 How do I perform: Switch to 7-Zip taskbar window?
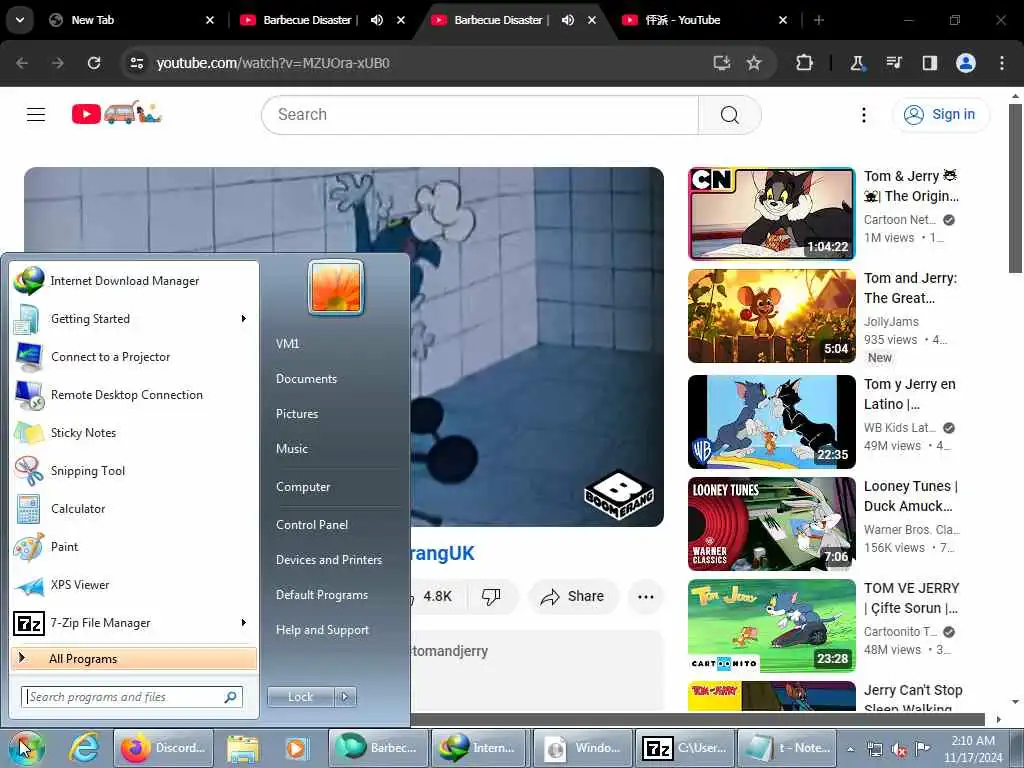pyautogui.click(x=684, y=748)
